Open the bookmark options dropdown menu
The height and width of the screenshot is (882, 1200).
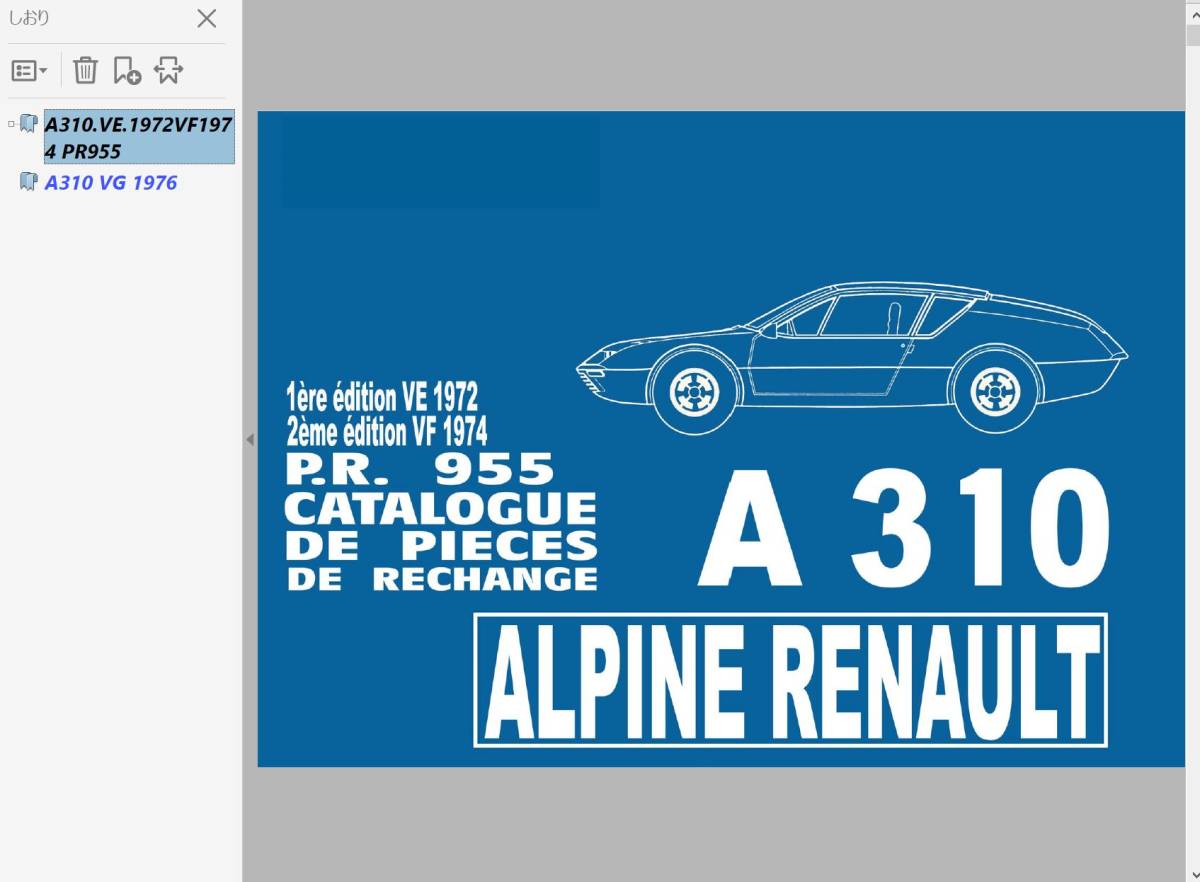coord(29,71)
